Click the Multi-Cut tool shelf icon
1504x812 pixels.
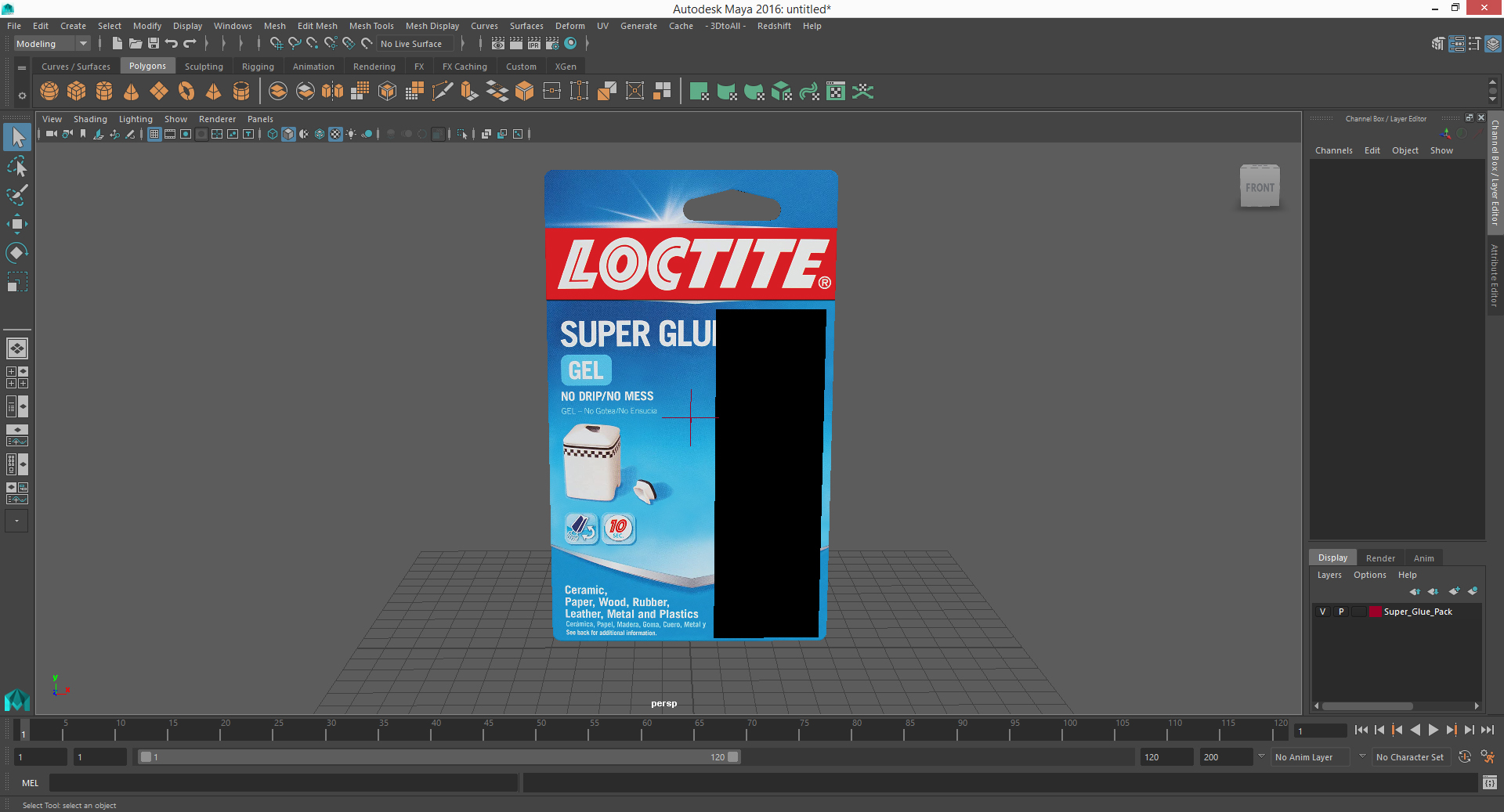click(443, 92)
